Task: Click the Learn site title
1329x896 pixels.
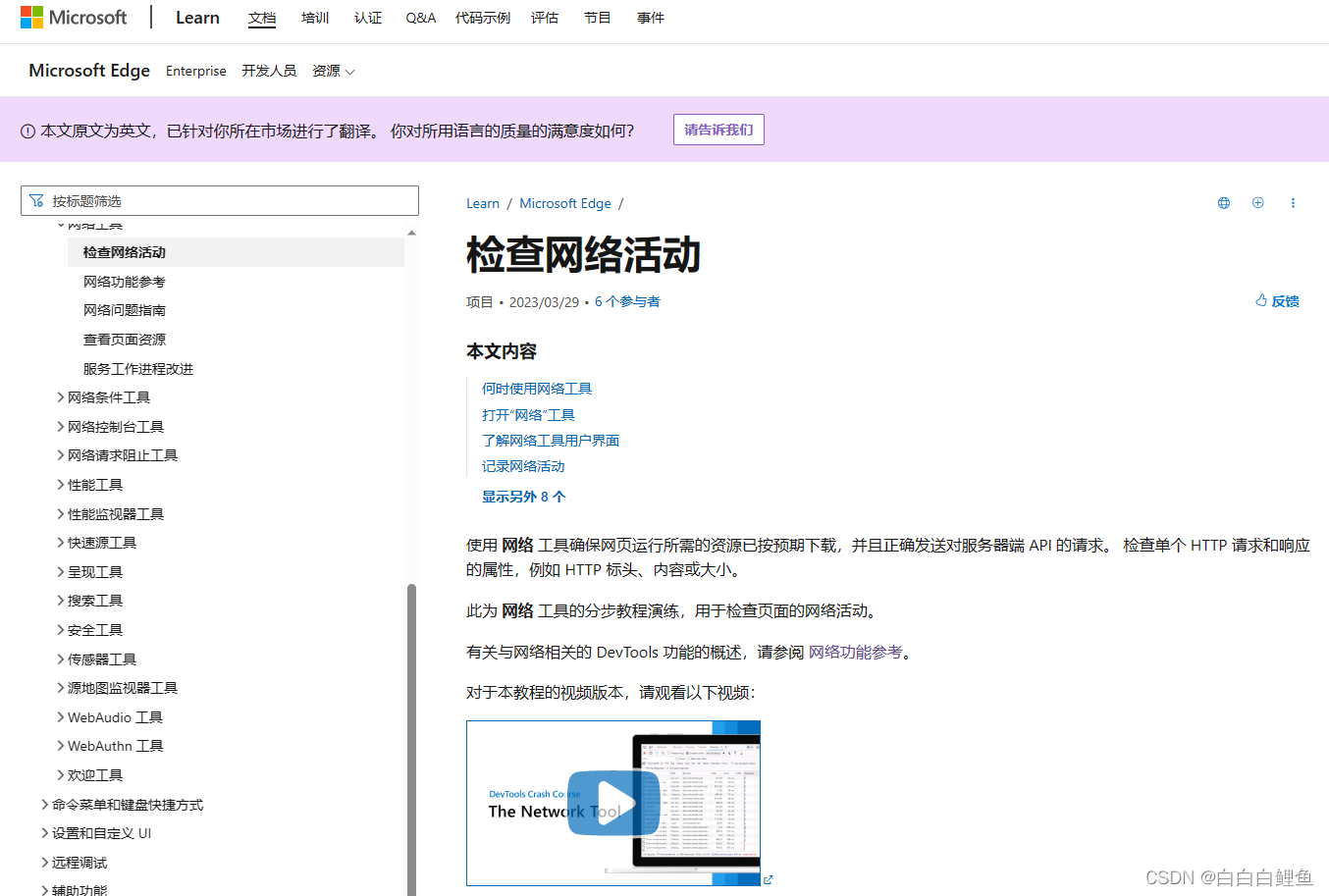Action: tap(197, 18)
